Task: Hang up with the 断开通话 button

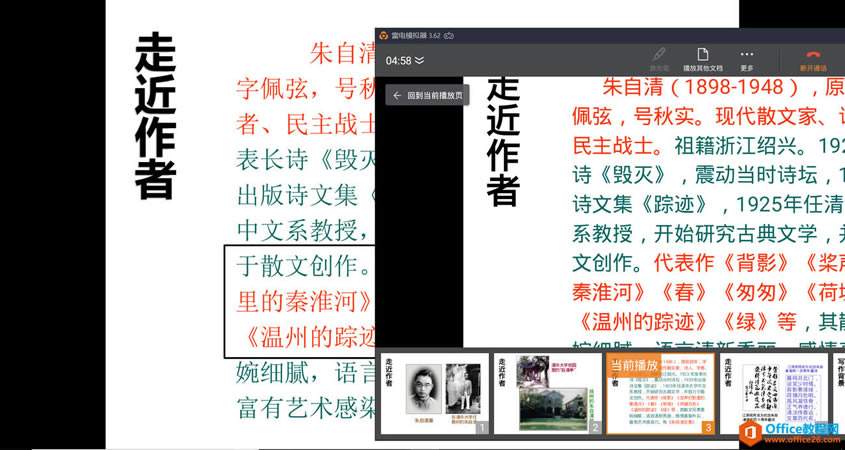Action: pos(813,59)
